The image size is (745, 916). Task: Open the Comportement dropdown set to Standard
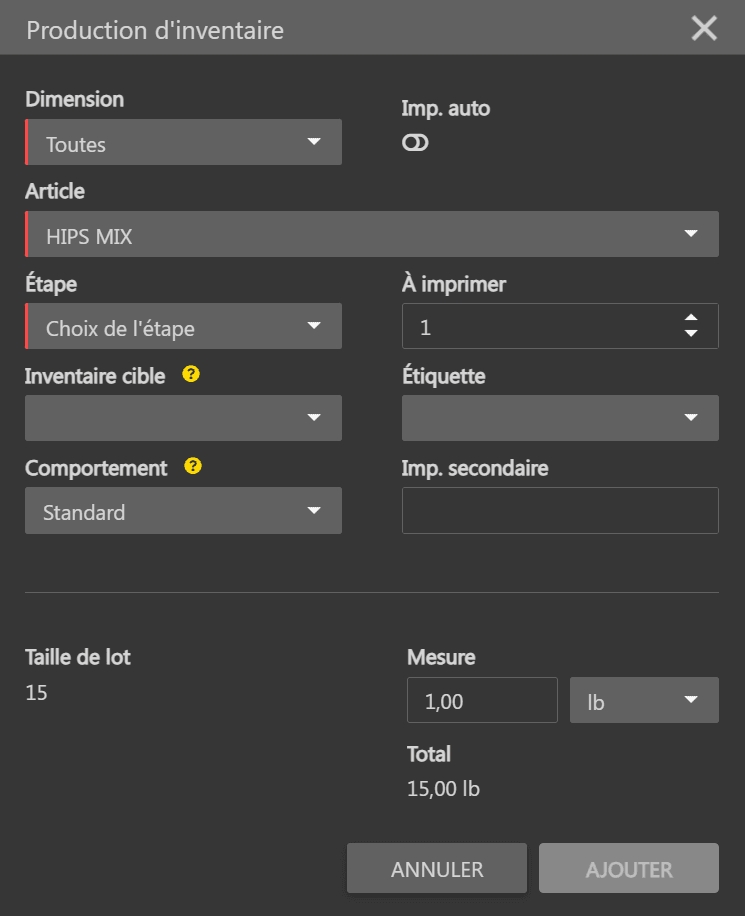(x=183, y=511)
